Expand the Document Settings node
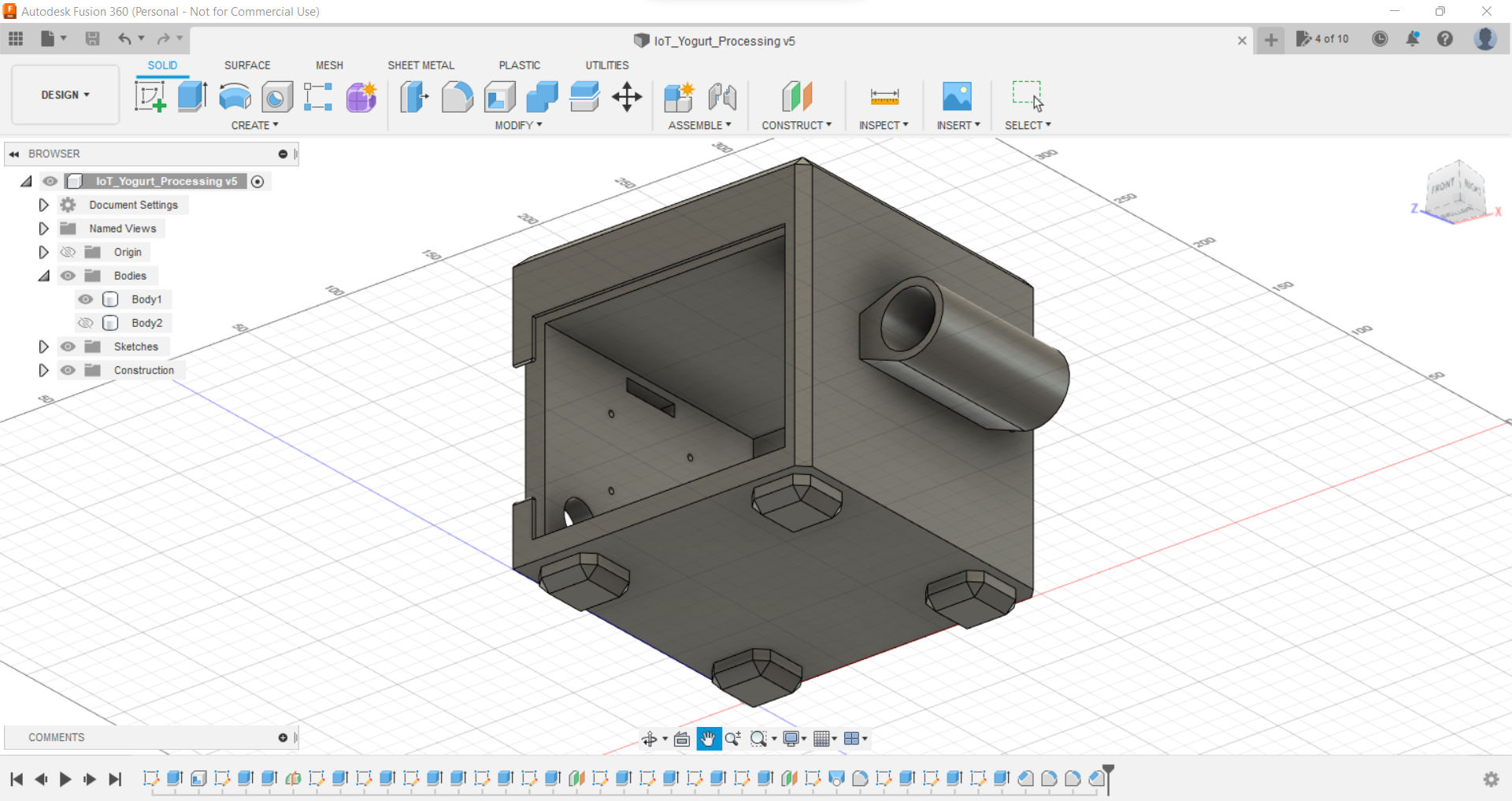 [43, 205]
